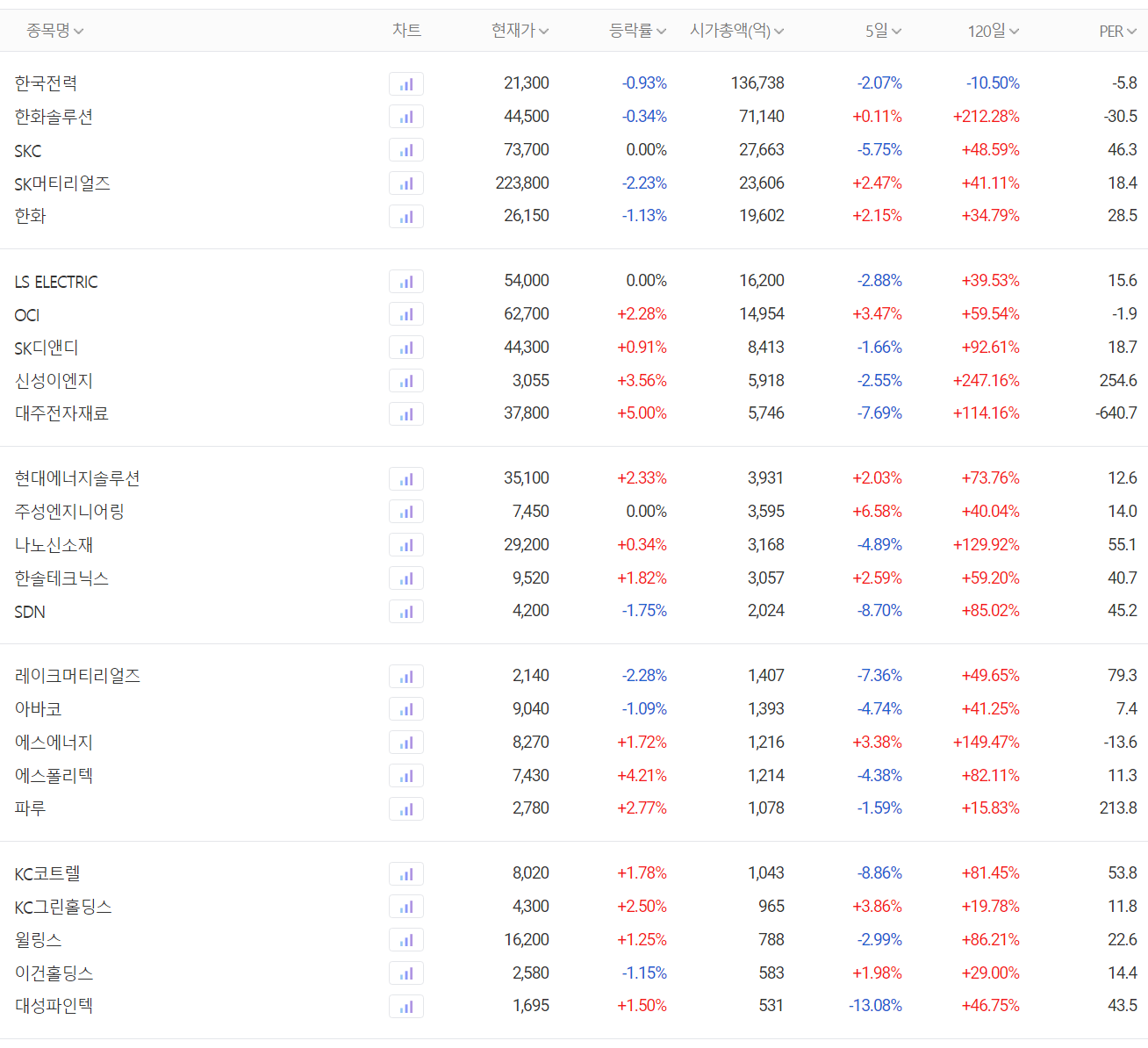Open 현대에너지솔루션 stock link
1148x1048 pixels.
tap(77, 478)
